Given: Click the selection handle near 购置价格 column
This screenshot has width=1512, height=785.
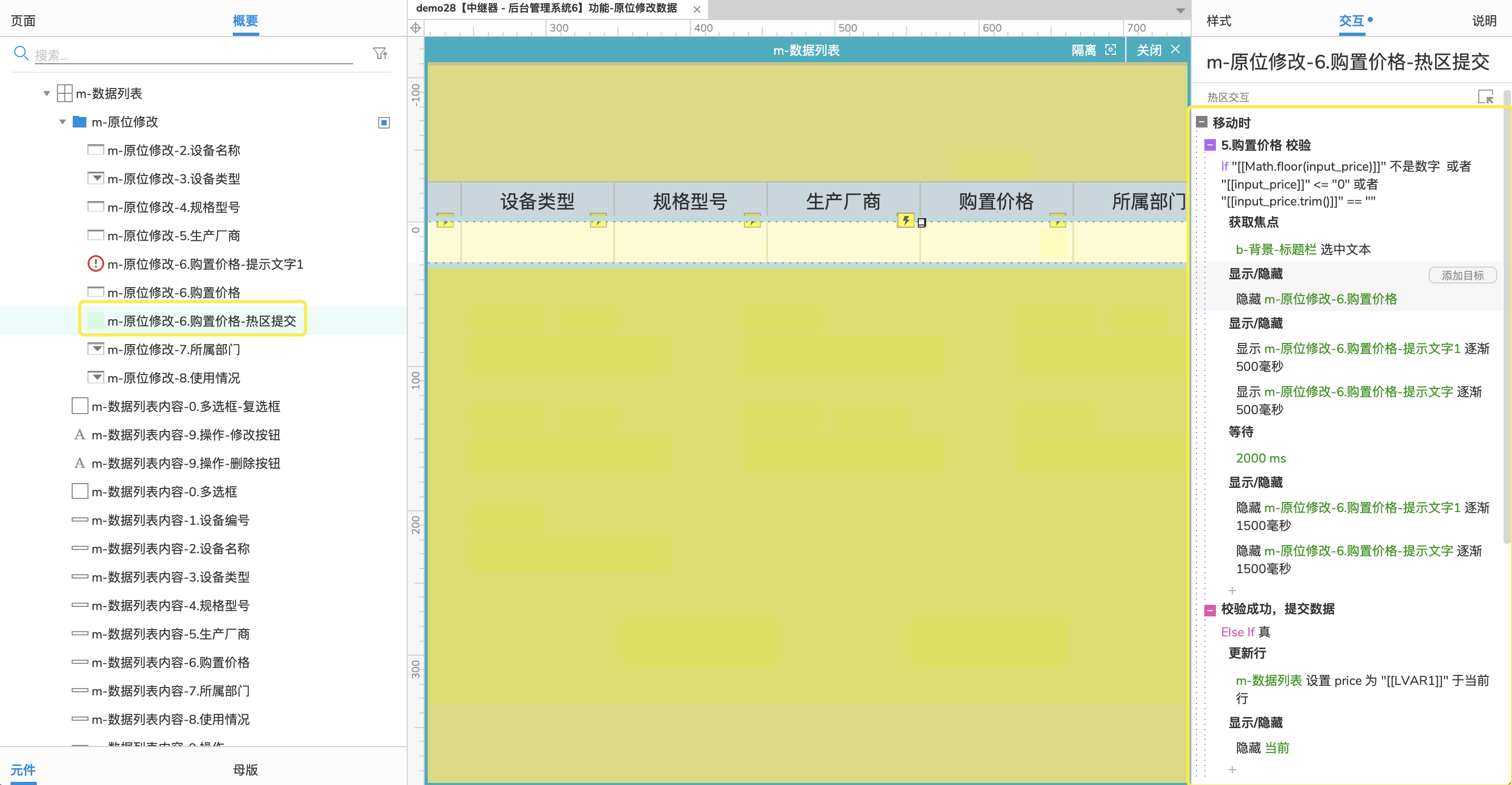Looking at the screenshot, I should point(921,222).
